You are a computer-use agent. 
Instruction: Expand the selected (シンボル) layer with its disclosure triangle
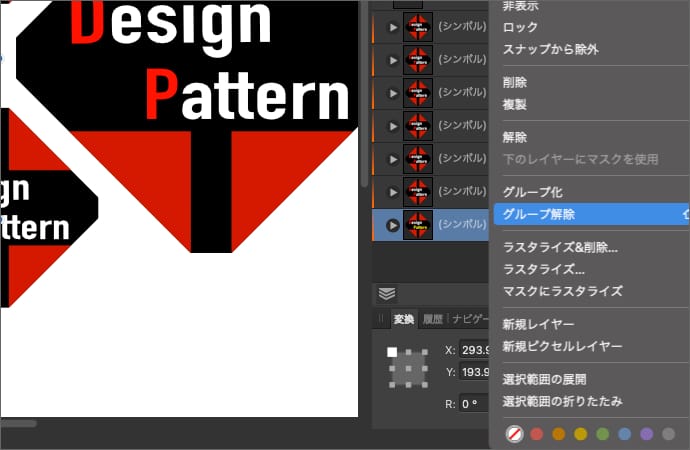393,225
